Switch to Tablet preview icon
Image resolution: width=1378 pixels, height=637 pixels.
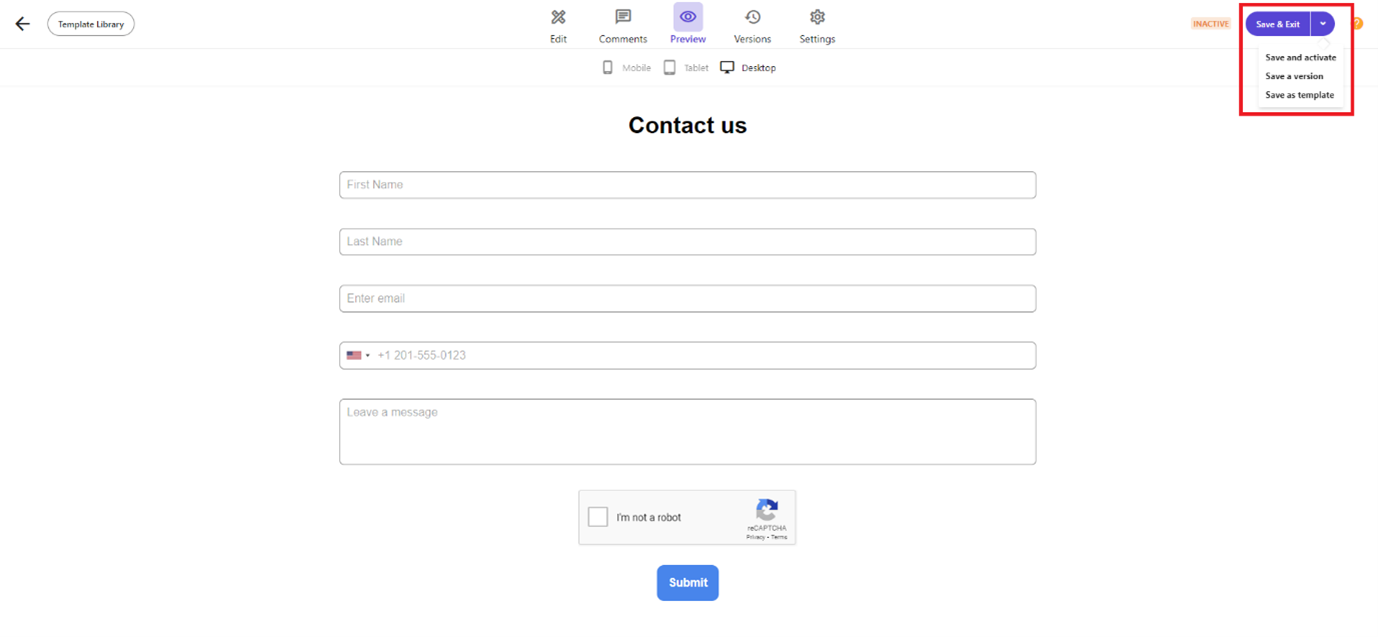point(670,68)
